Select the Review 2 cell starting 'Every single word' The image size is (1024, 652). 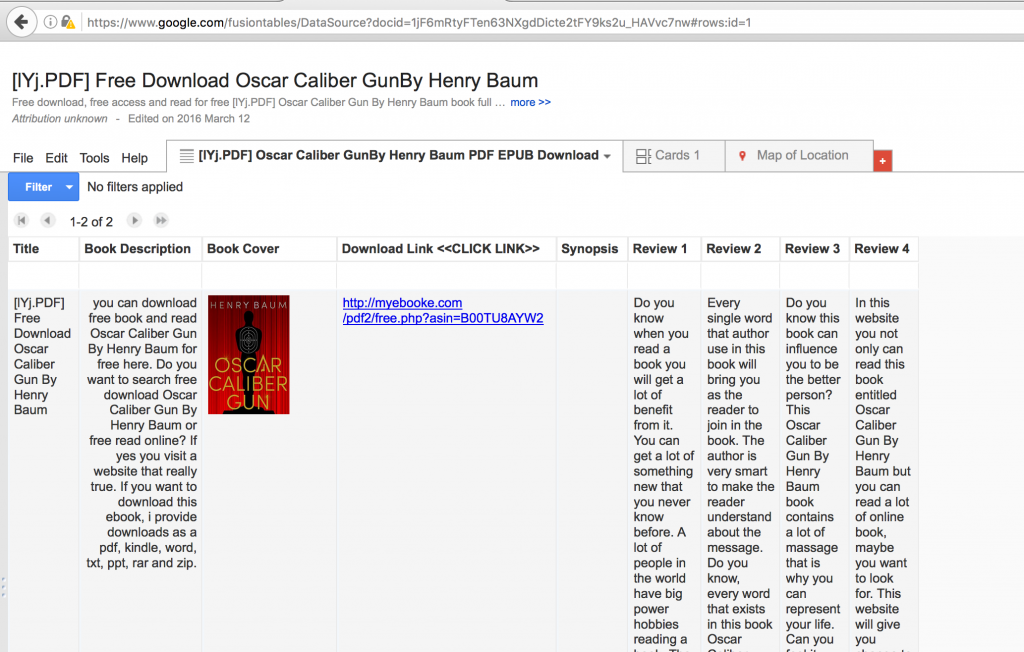tap(740, 470)
